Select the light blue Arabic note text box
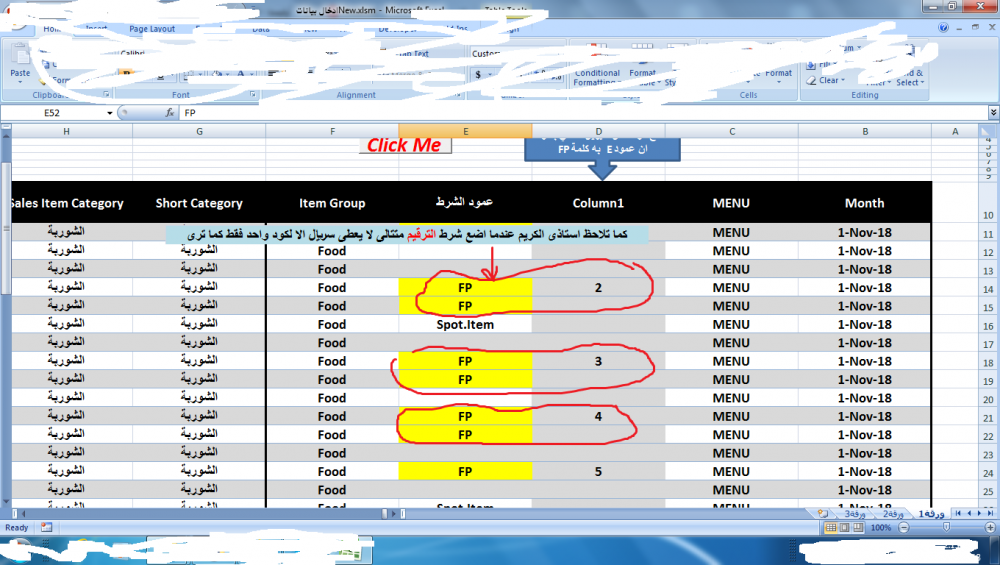Screen dimensions: 1000x565 [x=407, y=235]
